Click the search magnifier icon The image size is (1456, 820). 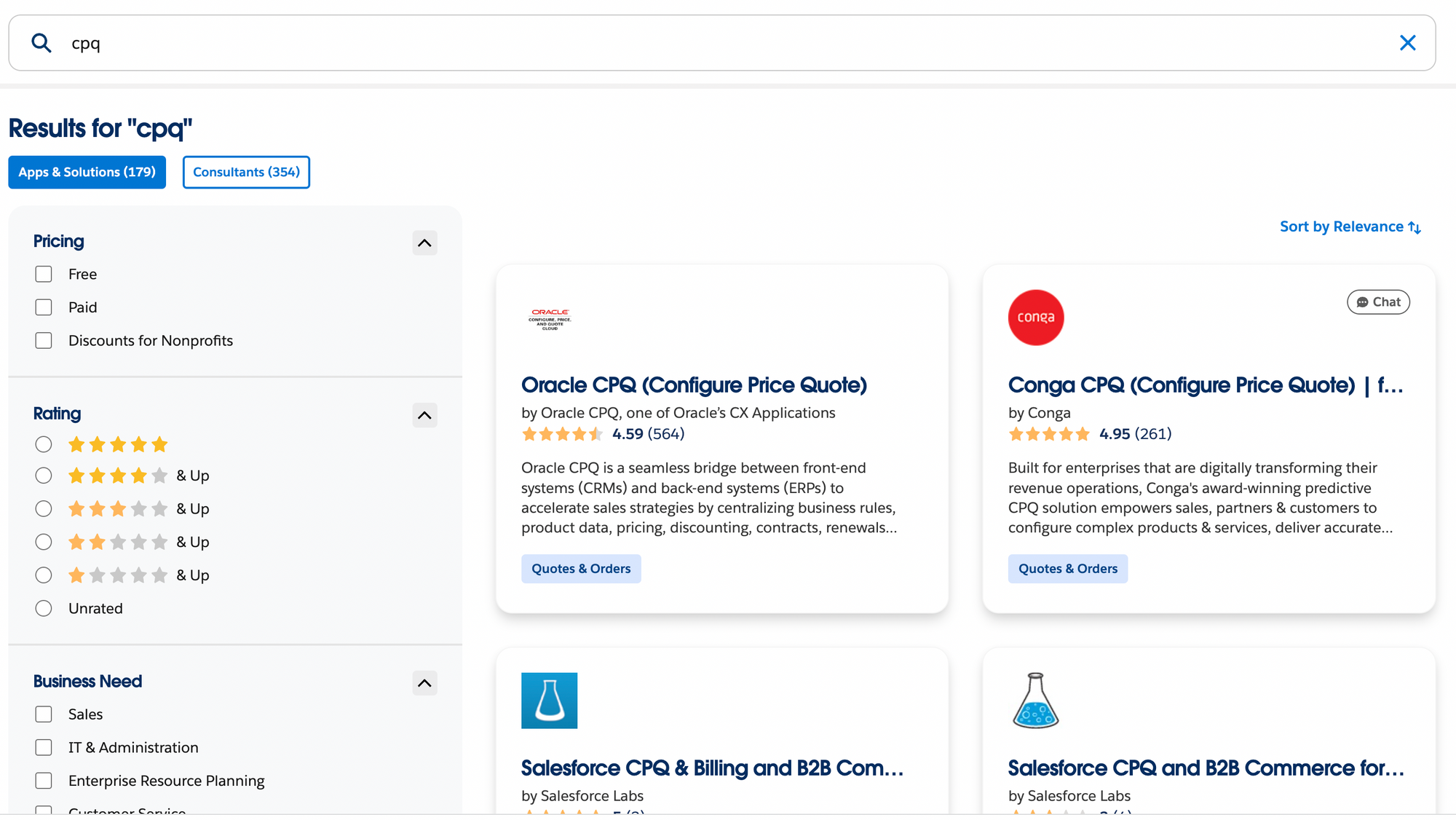[x=41, y=43]
